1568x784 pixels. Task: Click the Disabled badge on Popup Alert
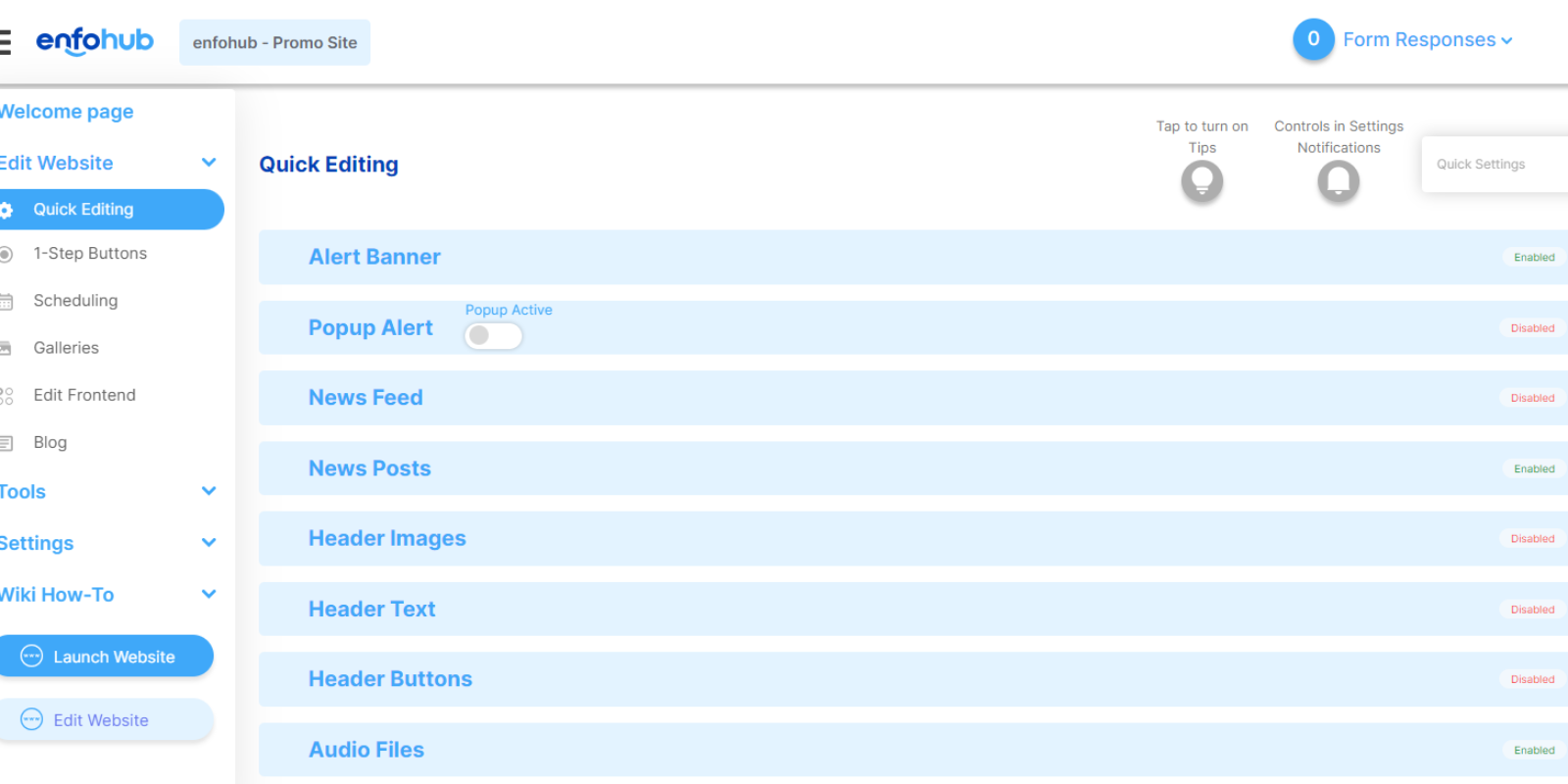(1532, 328)
